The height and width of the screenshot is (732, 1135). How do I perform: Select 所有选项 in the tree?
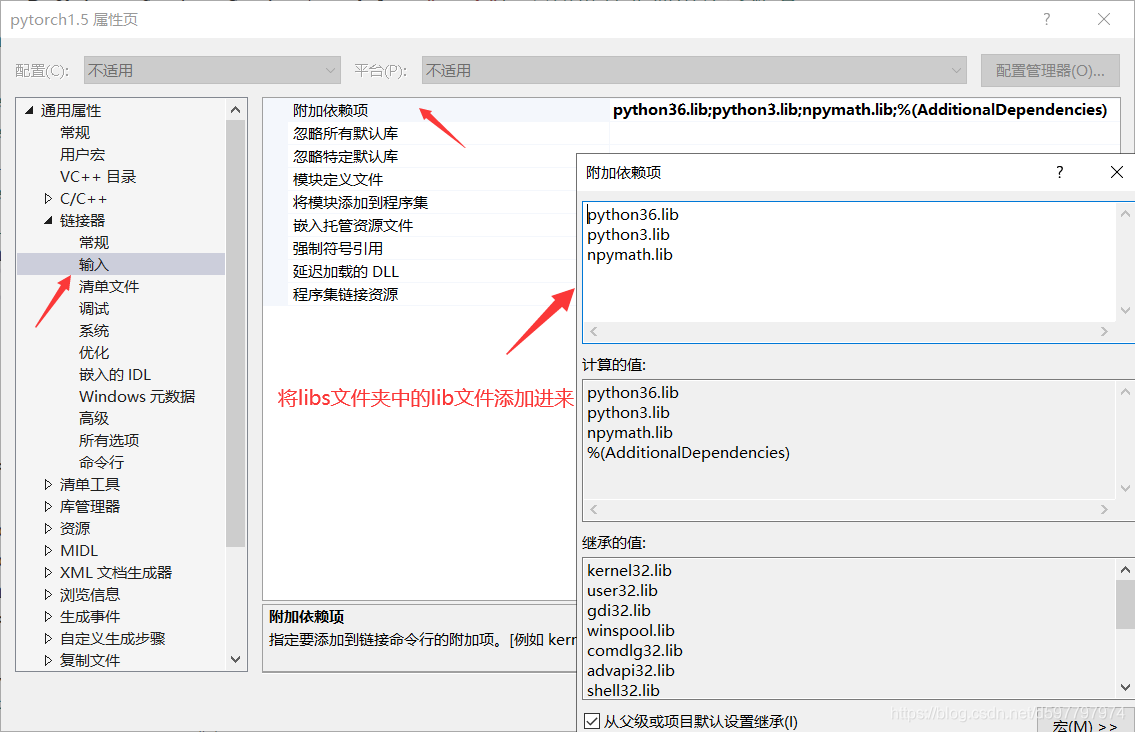pyautogui.click(x=109, y=440)
